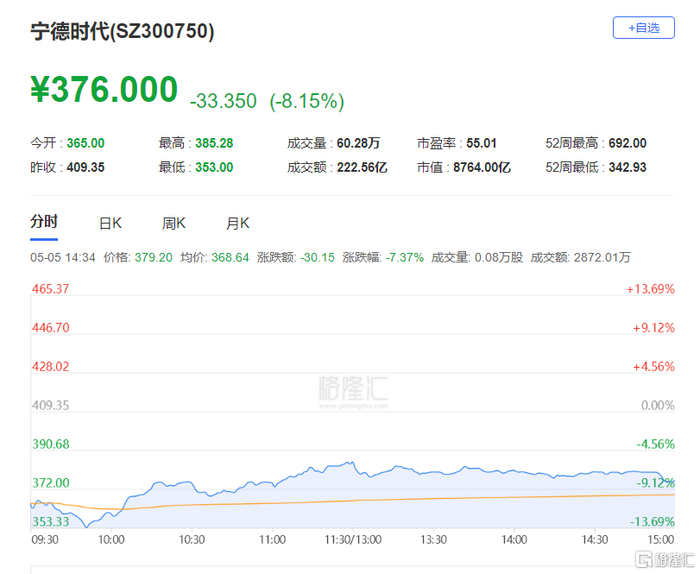This screenshot has width=700, height=574.
Task: Click the timestamp 05-05 14:34
Action: [x=63, y=258]
